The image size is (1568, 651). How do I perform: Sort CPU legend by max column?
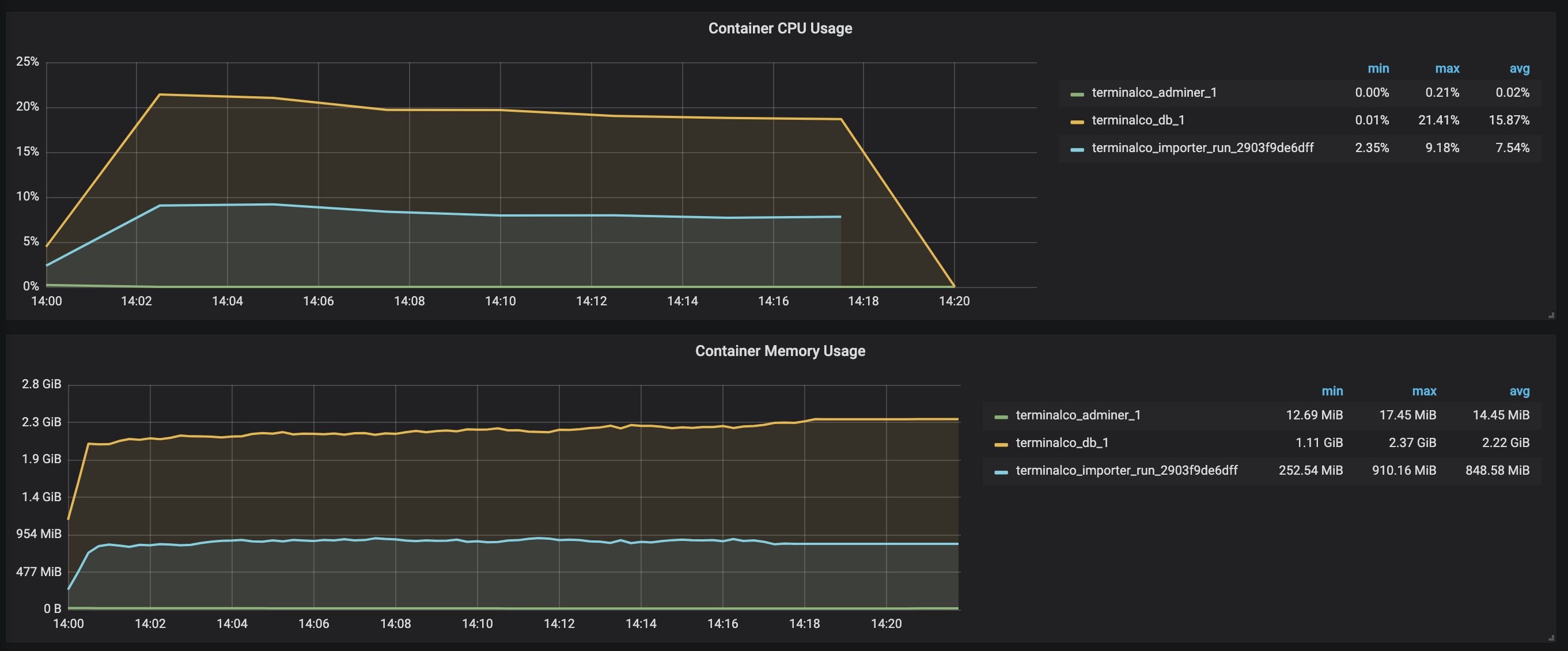(1447, 69)
